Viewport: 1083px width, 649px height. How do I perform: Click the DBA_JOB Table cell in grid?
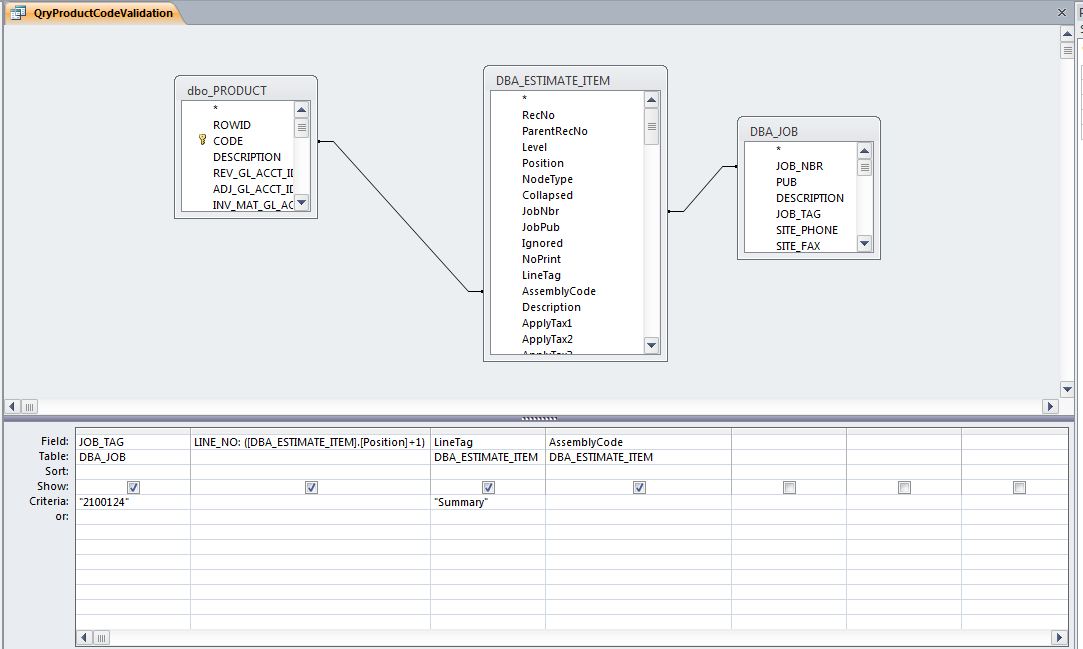(133, 457)
